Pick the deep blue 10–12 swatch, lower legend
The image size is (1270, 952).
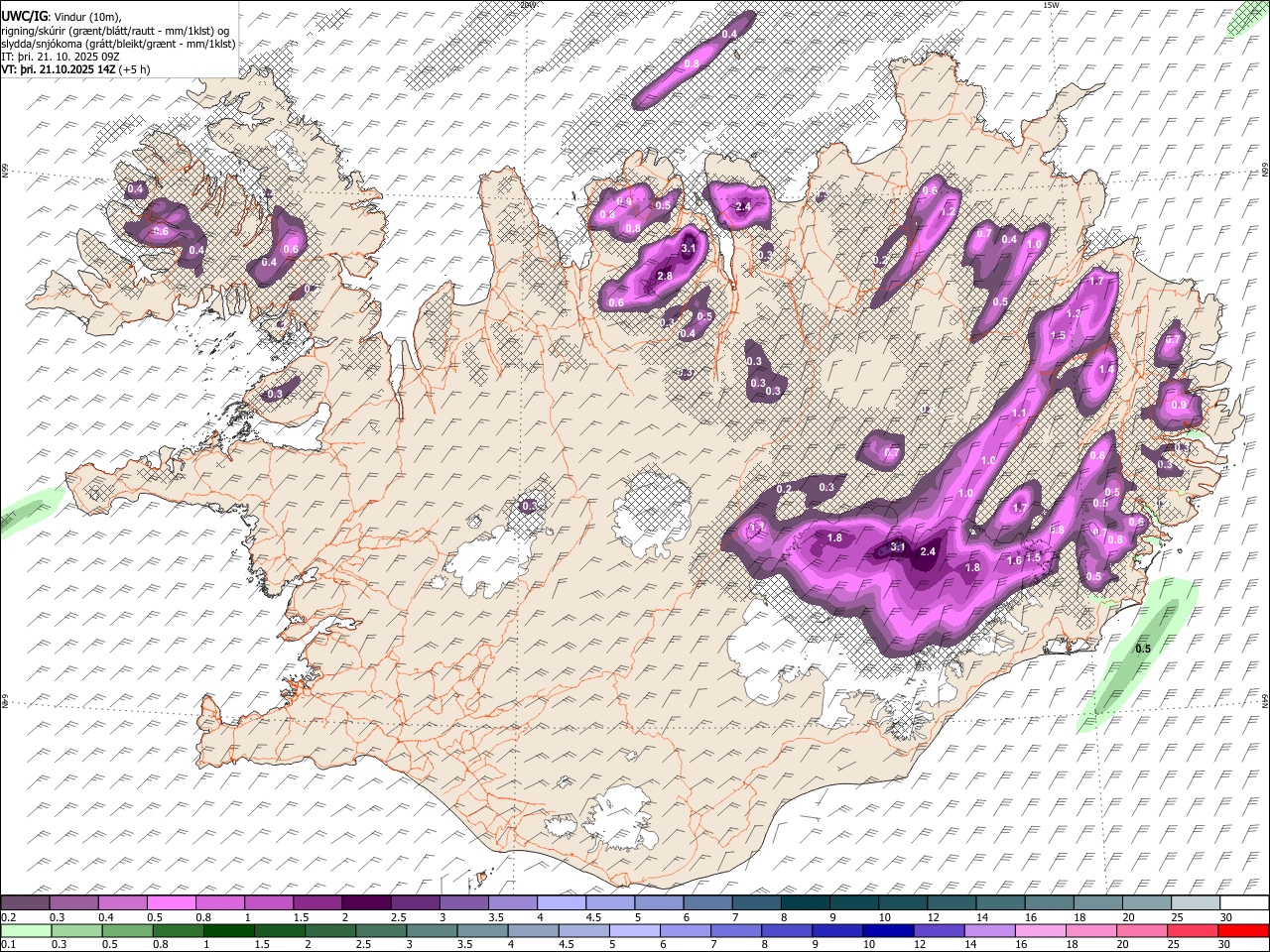[x=888, y=930]
